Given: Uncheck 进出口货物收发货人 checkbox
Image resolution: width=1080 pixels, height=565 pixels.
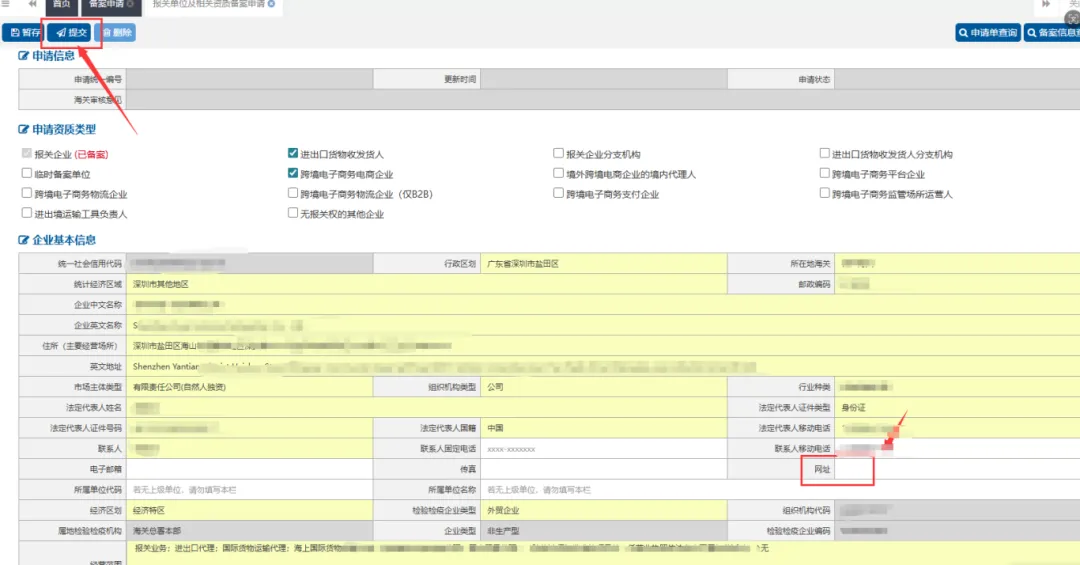Looking at the screenshot, I should click(x=293, y=154).
